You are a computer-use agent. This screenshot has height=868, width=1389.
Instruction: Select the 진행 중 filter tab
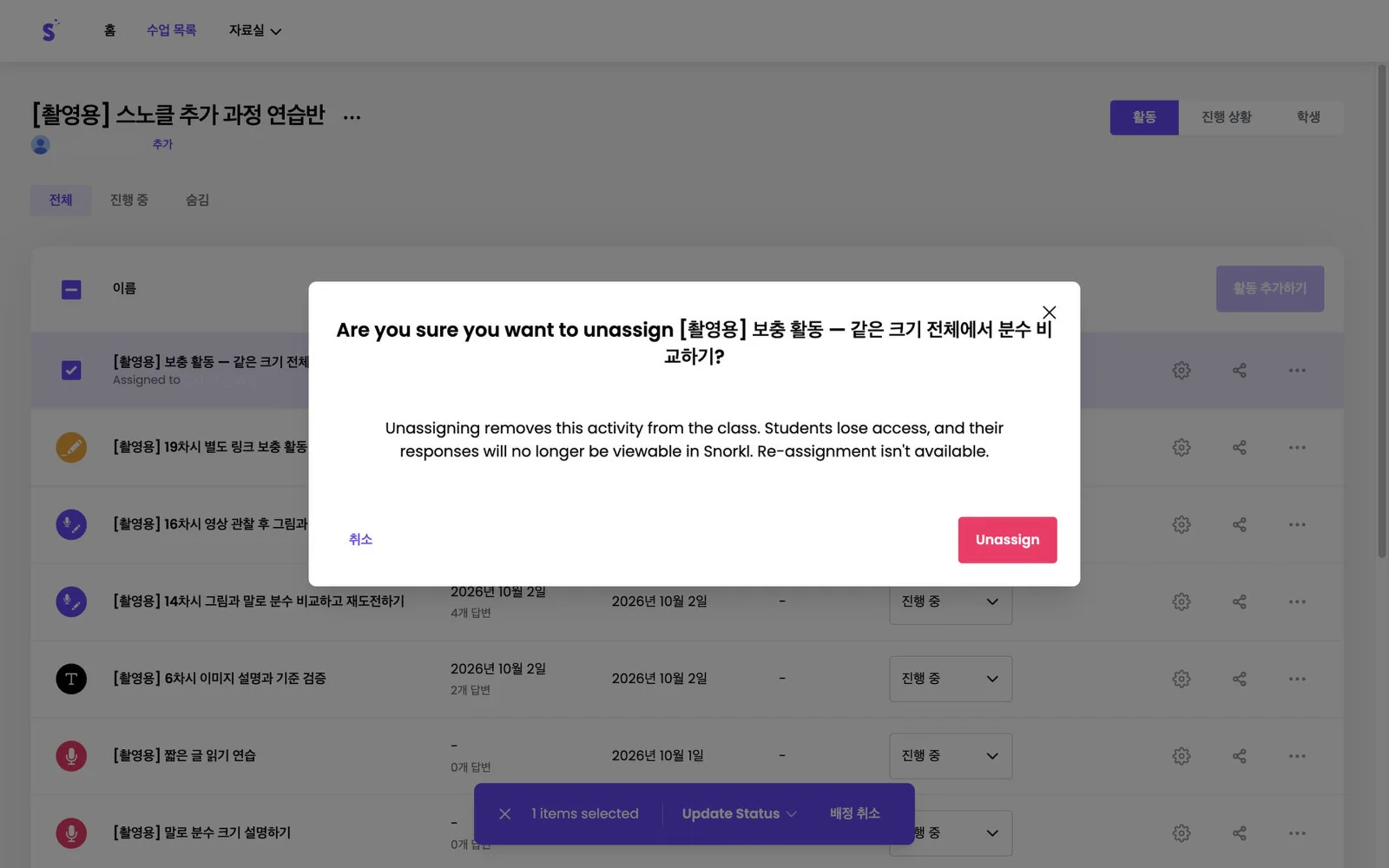(x=128, y=201)
